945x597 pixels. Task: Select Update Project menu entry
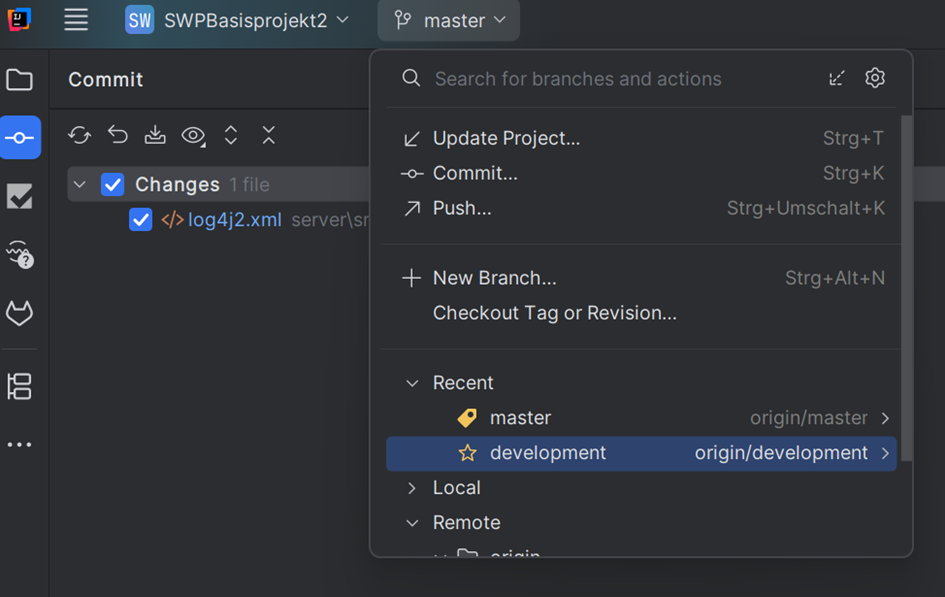tap(506, 139)
